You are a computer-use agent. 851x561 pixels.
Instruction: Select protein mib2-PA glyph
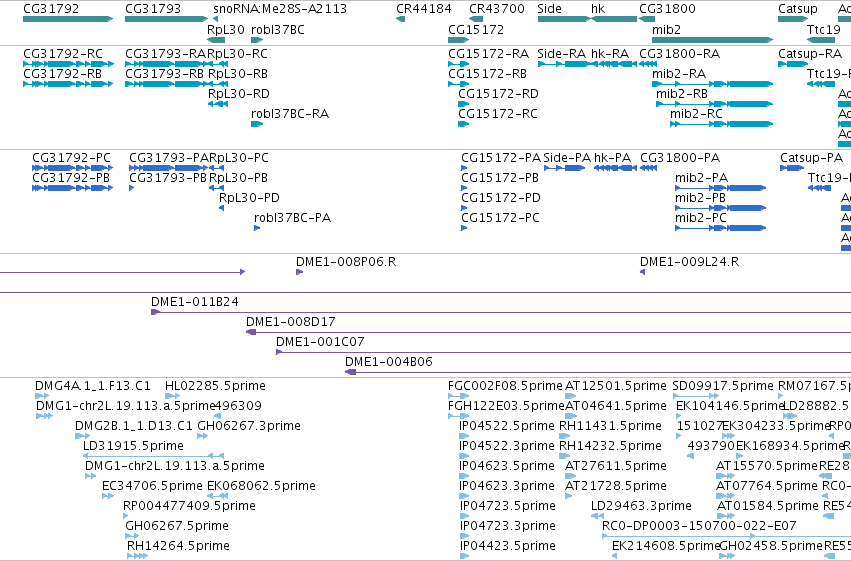coord(721,188)
